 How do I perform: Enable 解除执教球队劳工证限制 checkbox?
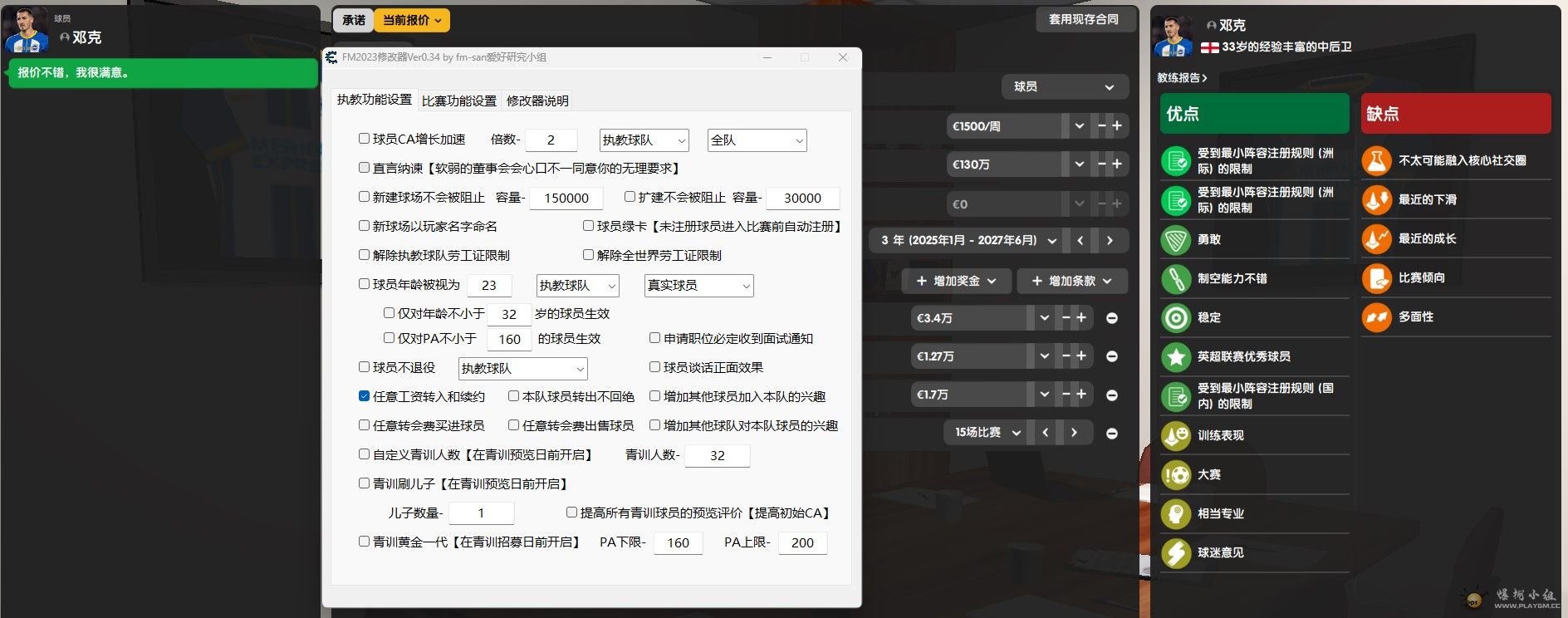(364, 255)
